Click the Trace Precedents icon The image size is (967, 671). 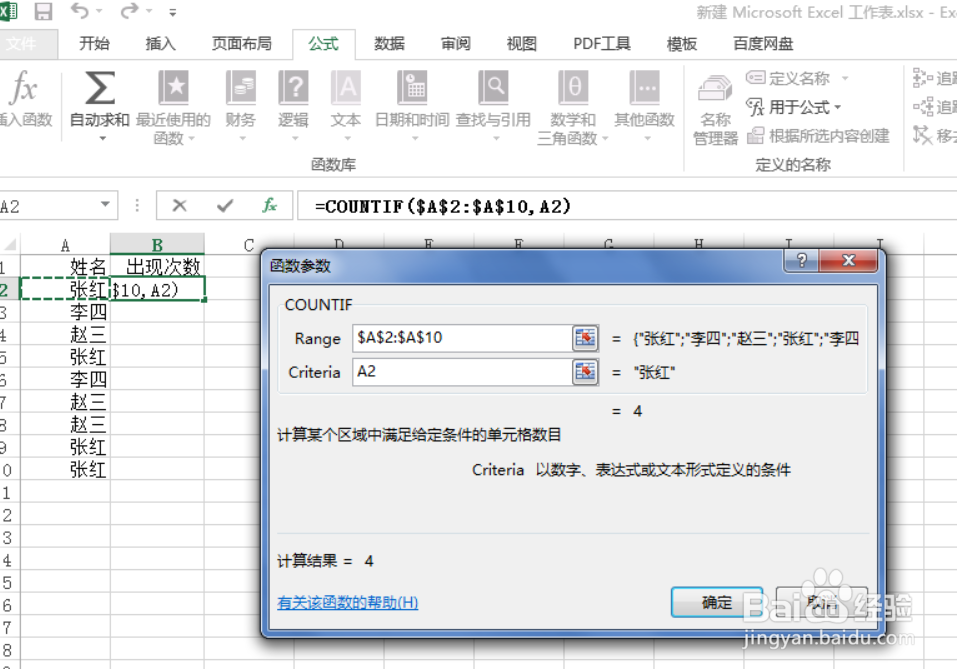point(923,78)
